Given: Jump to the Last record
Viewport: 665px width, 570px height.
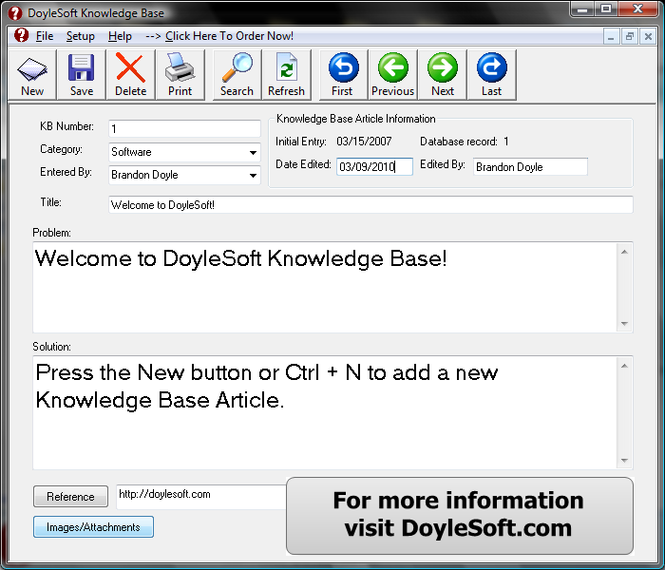Looking at the screenshot, I should 492,75.
